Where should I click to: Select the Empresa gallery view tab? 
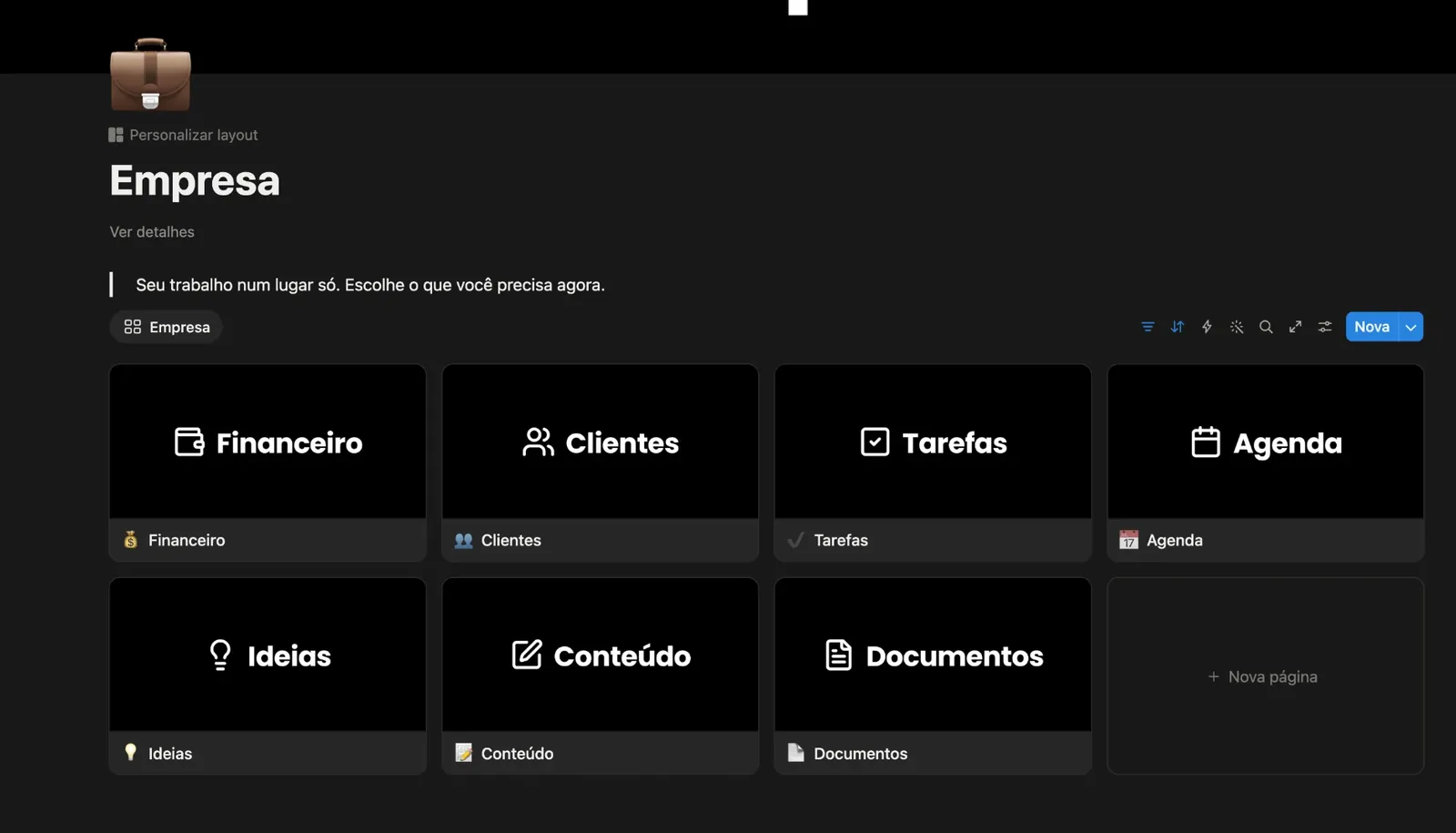(x=167, y=327)
